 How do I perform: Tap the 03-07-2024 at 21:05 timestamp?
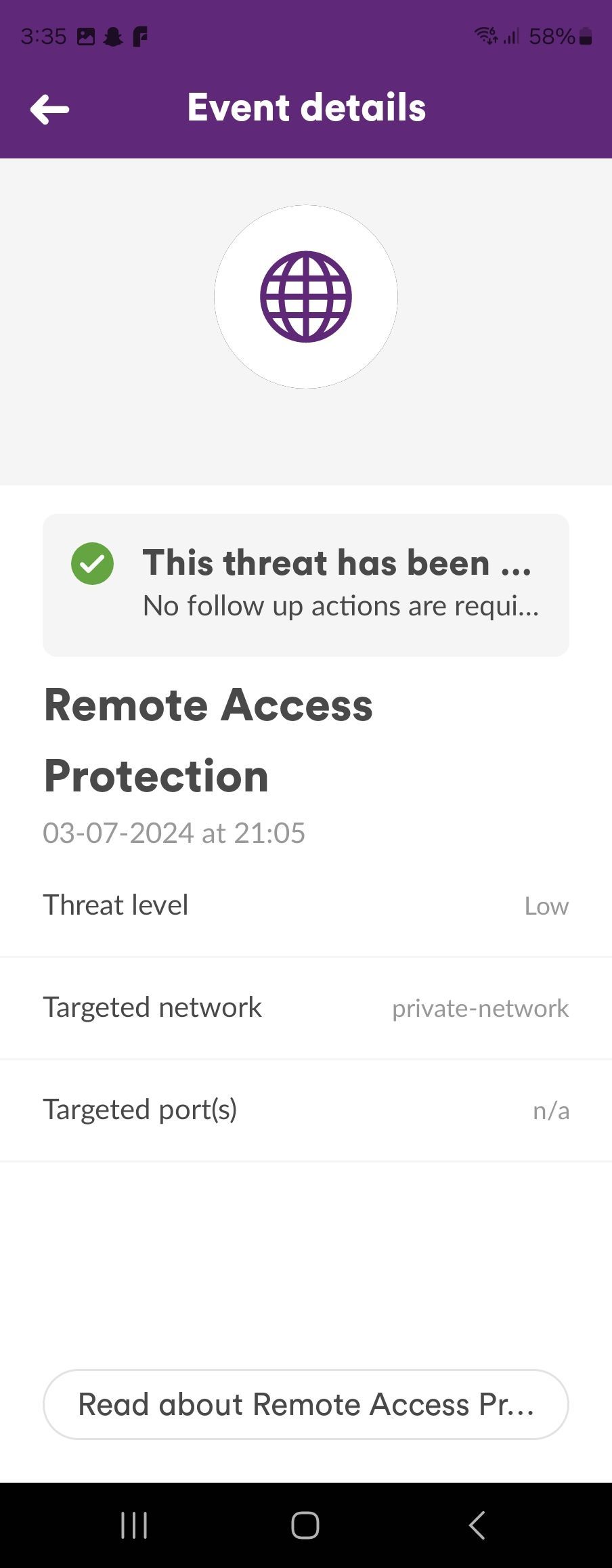174,833
